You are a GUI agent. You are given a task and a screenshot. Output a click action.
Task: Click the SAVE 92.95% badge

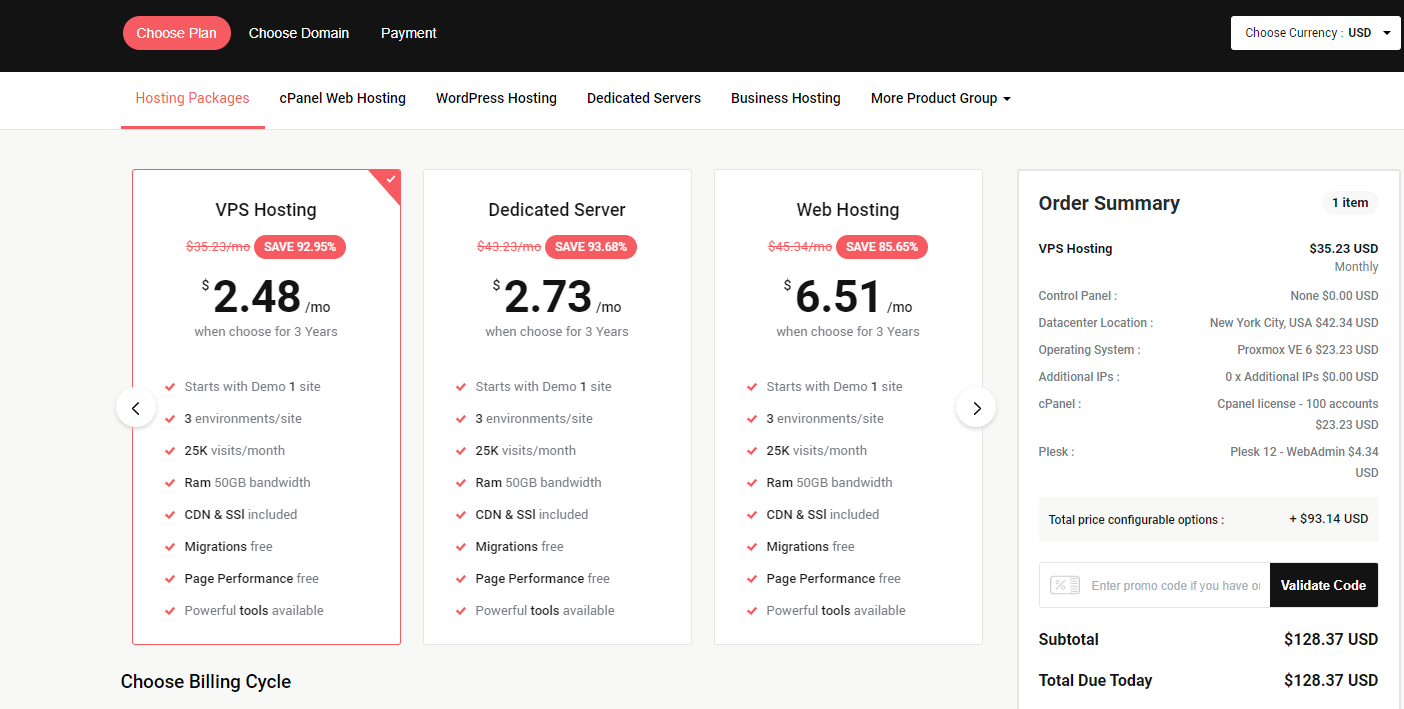300,247
